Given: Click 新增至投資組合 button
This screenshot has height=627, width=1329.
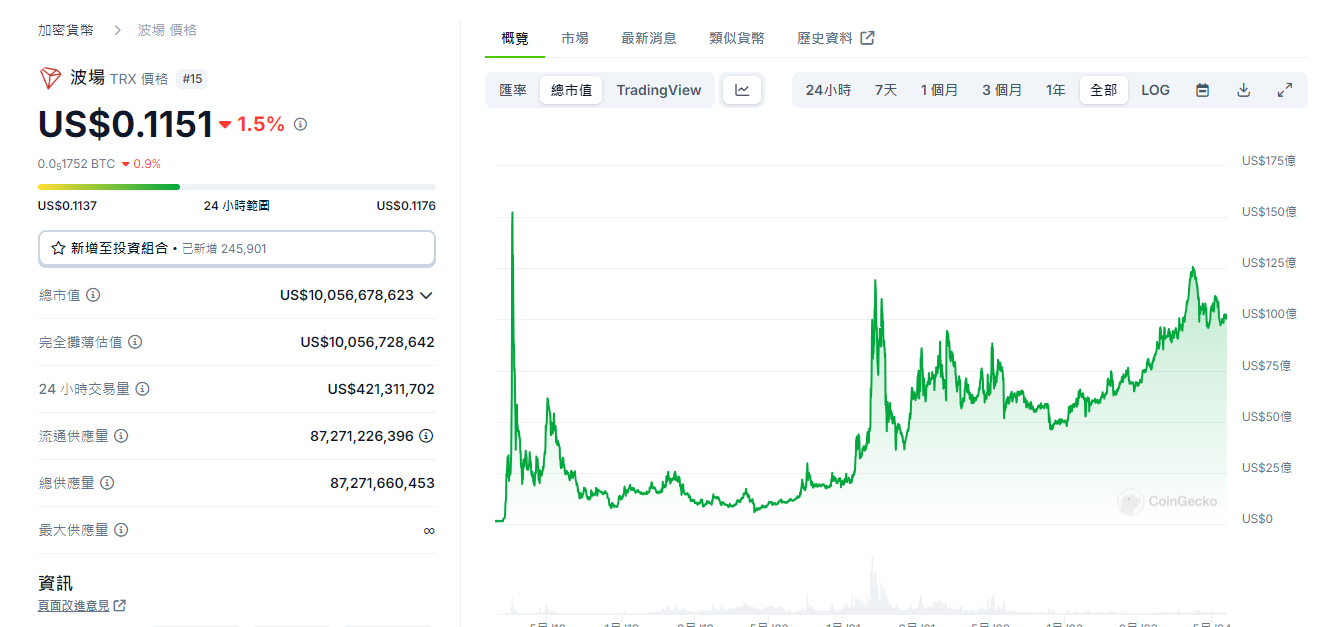Looking at the screenshot, I should (x=237, y=248).
